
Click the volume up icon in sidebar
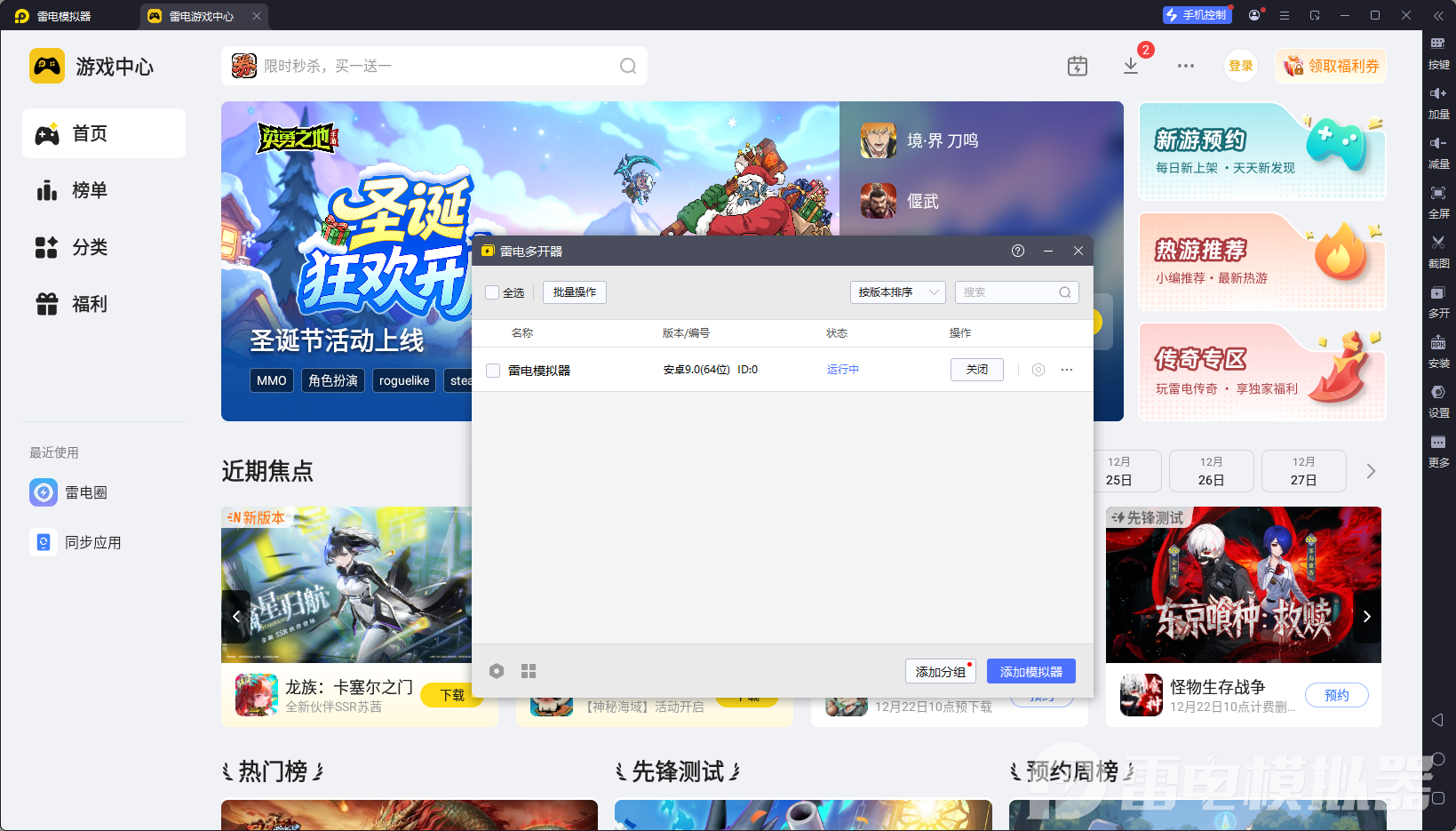point(1438,94)
